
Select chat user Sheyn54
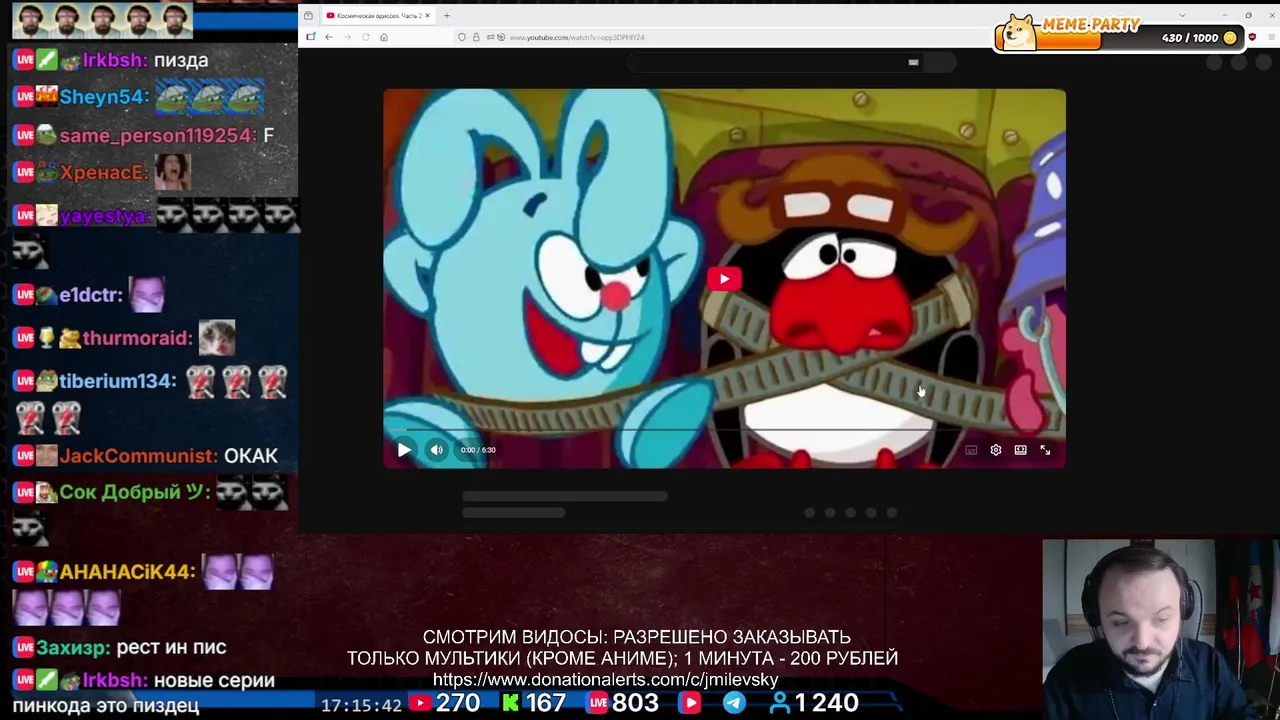[x=104, y=97]
